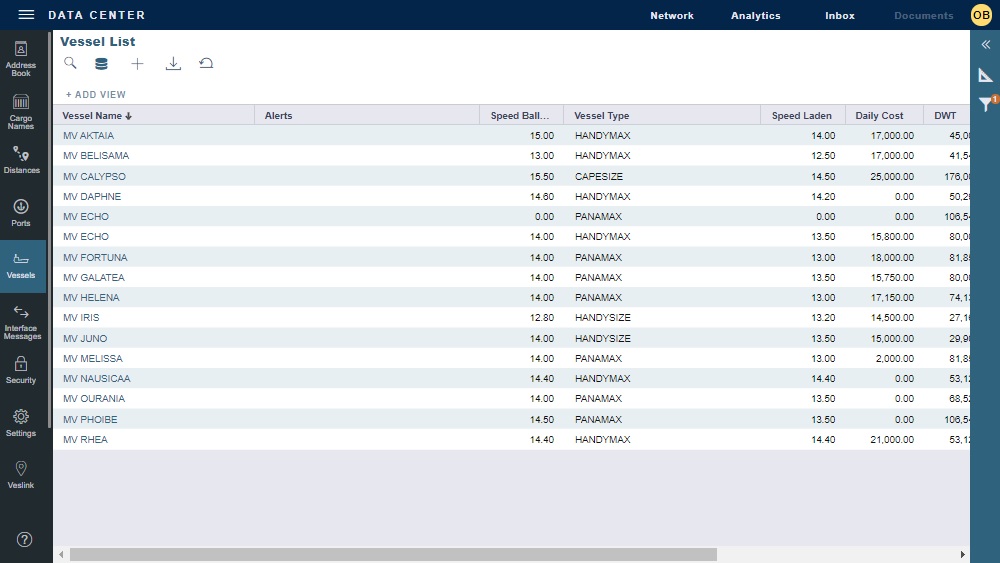This screenshot has height=563, width=1000.
Task: Open the Distances module
Action: pyautogui.click(x=21, y=160)
